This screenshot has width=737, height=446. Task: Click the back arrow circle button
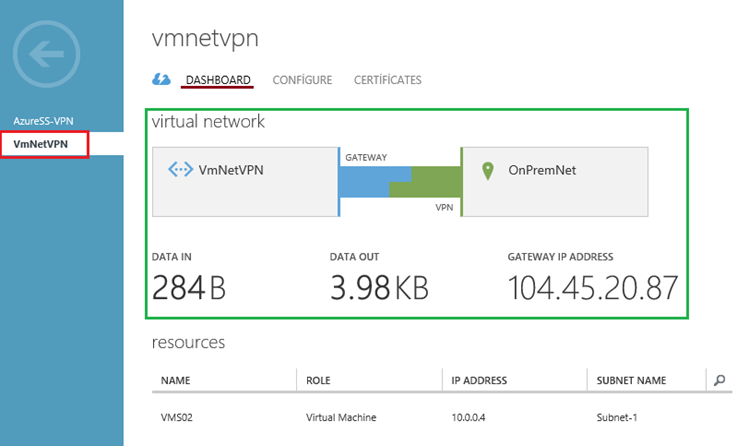coord(47,54)
